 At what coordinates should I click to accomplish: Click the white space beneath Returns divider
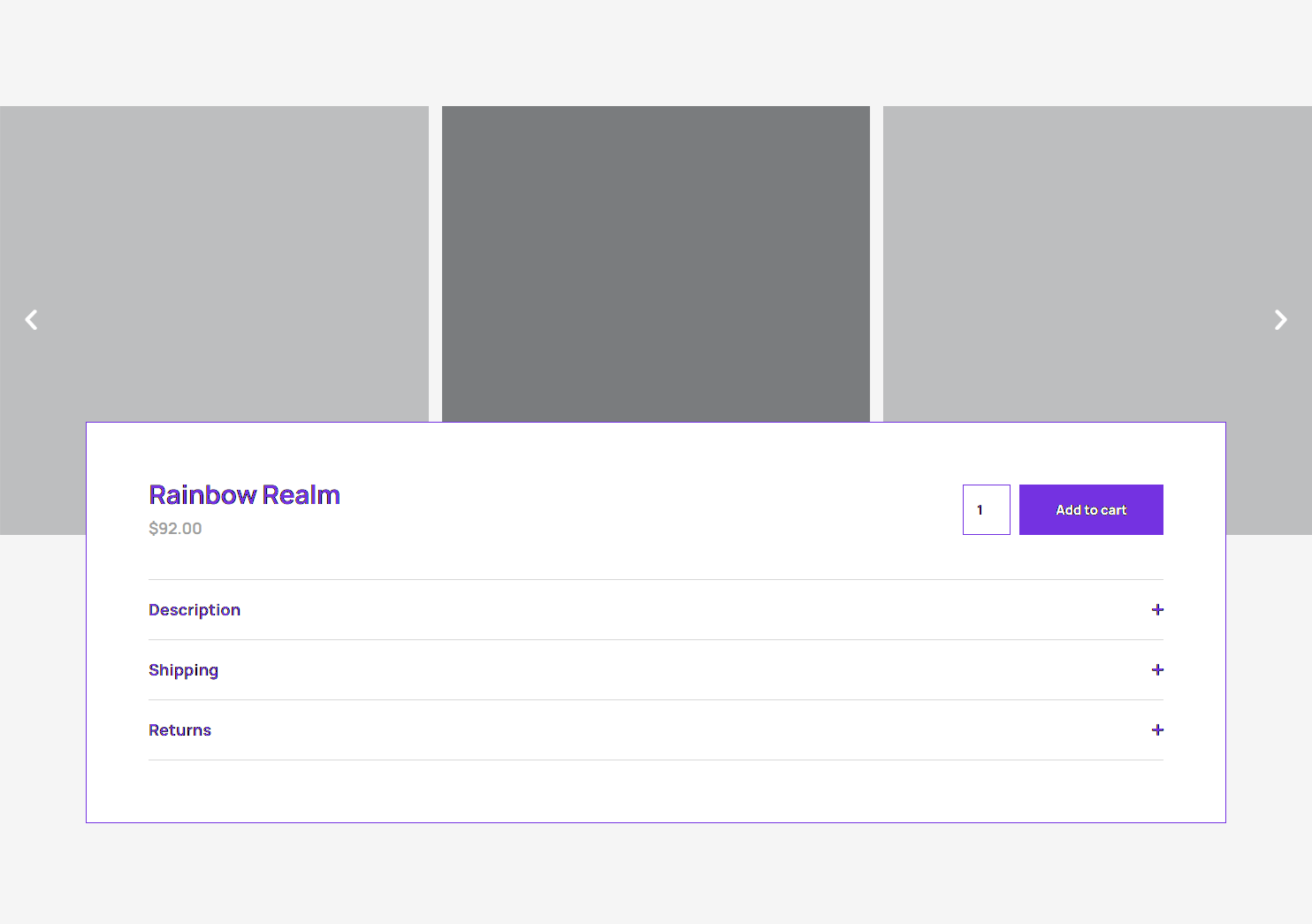click(x=656, y=790)
